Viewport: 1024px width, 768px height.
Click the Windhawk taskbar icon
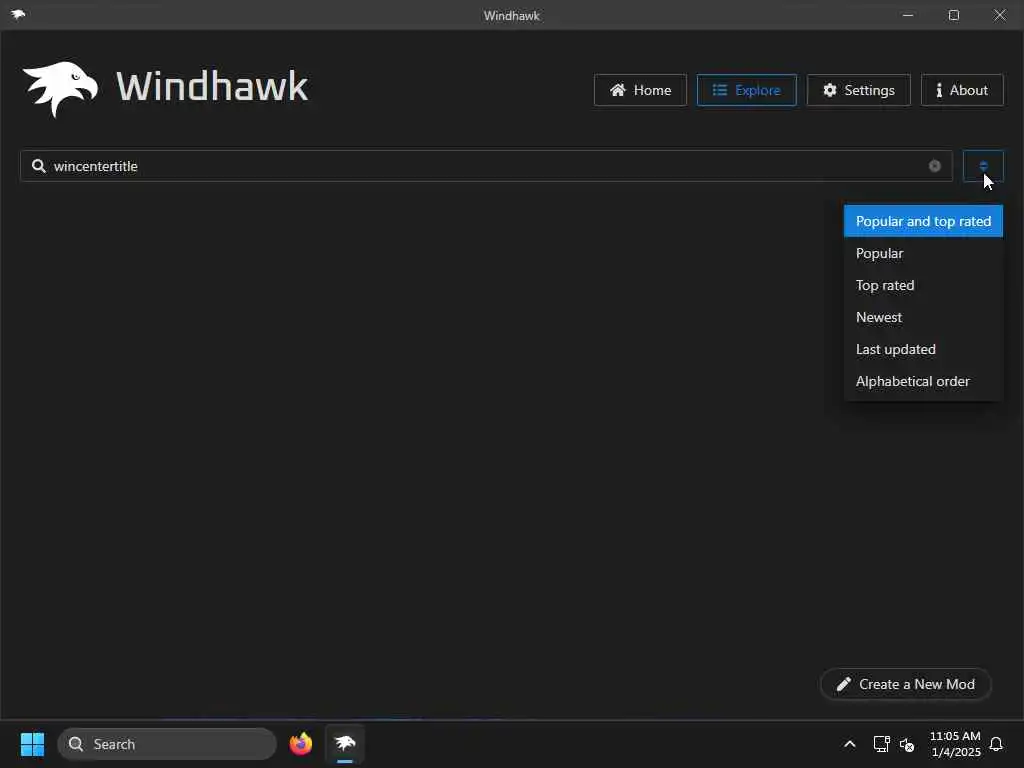(x=345, y=744)
